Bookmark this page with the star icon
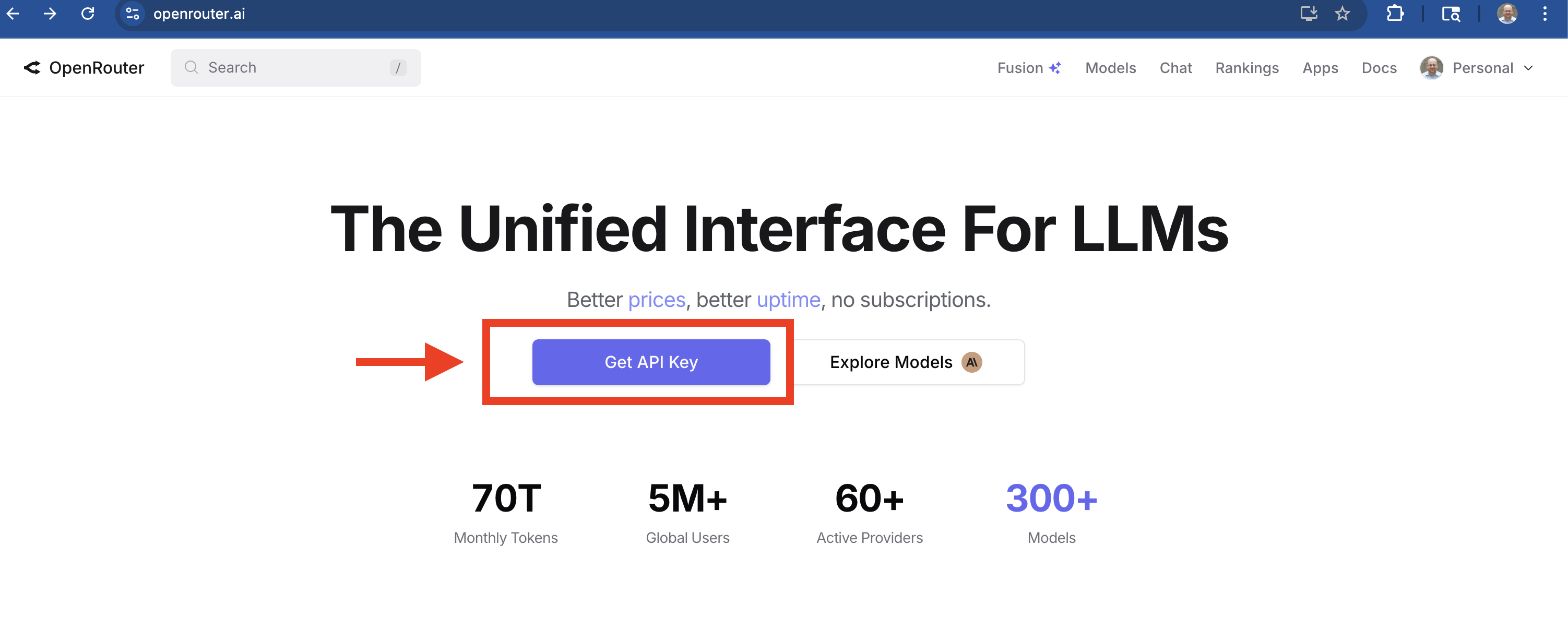Image resolution: width=1568 pixels, height=617 pixels. [1342, 14]
